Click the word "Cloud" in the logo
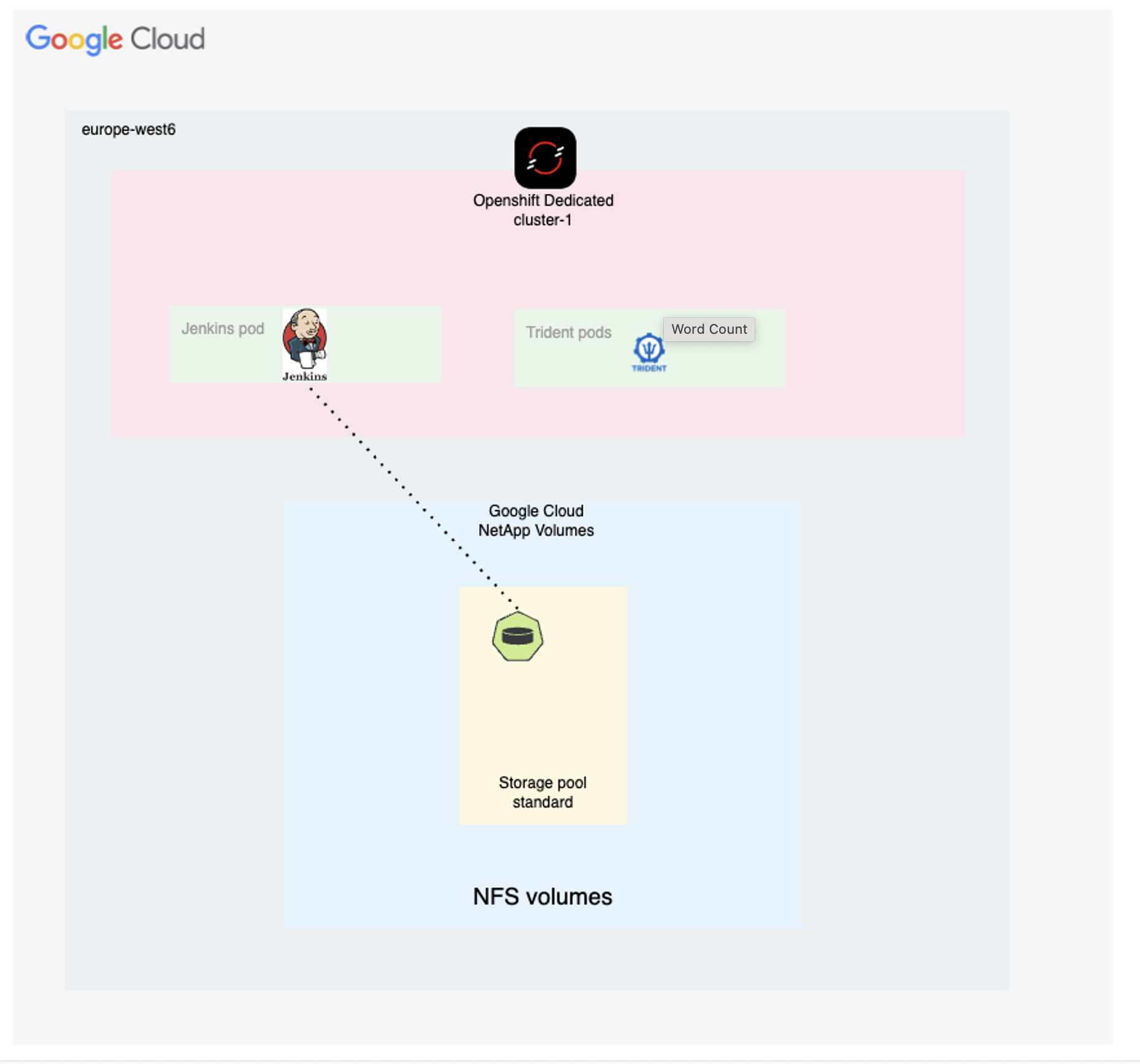The width and height of the screenshot is (1140, 1064). click(168, 39)
